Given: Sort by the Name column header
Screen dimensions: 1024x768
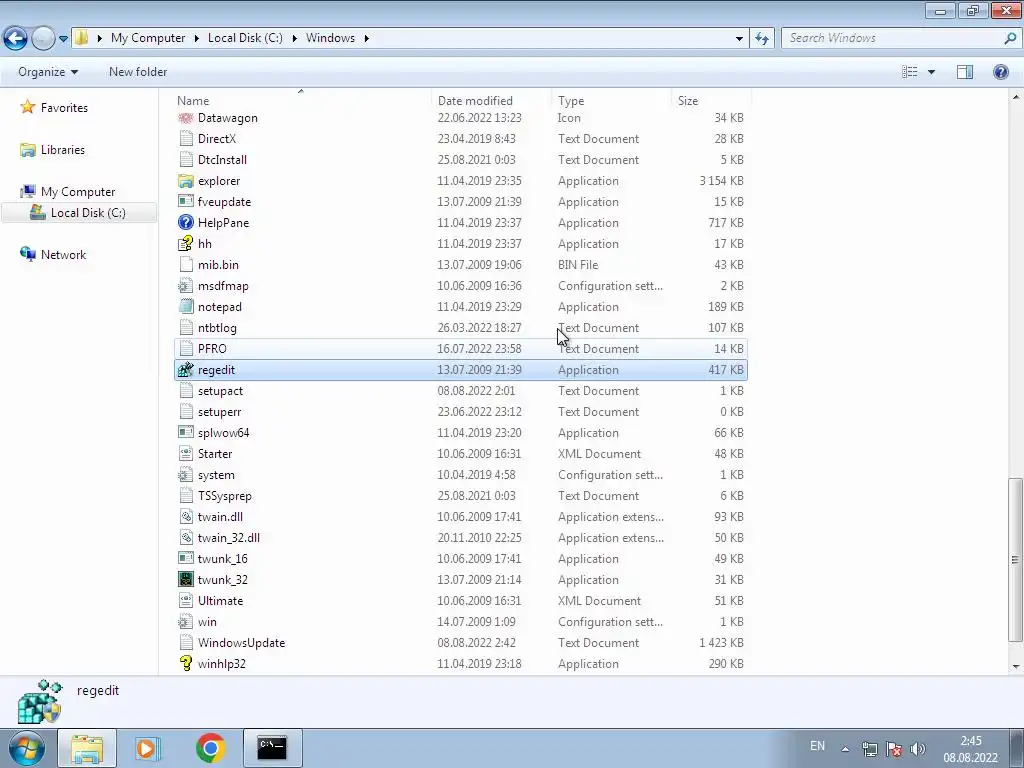Looking at the screenshot, I should point(193,101).
